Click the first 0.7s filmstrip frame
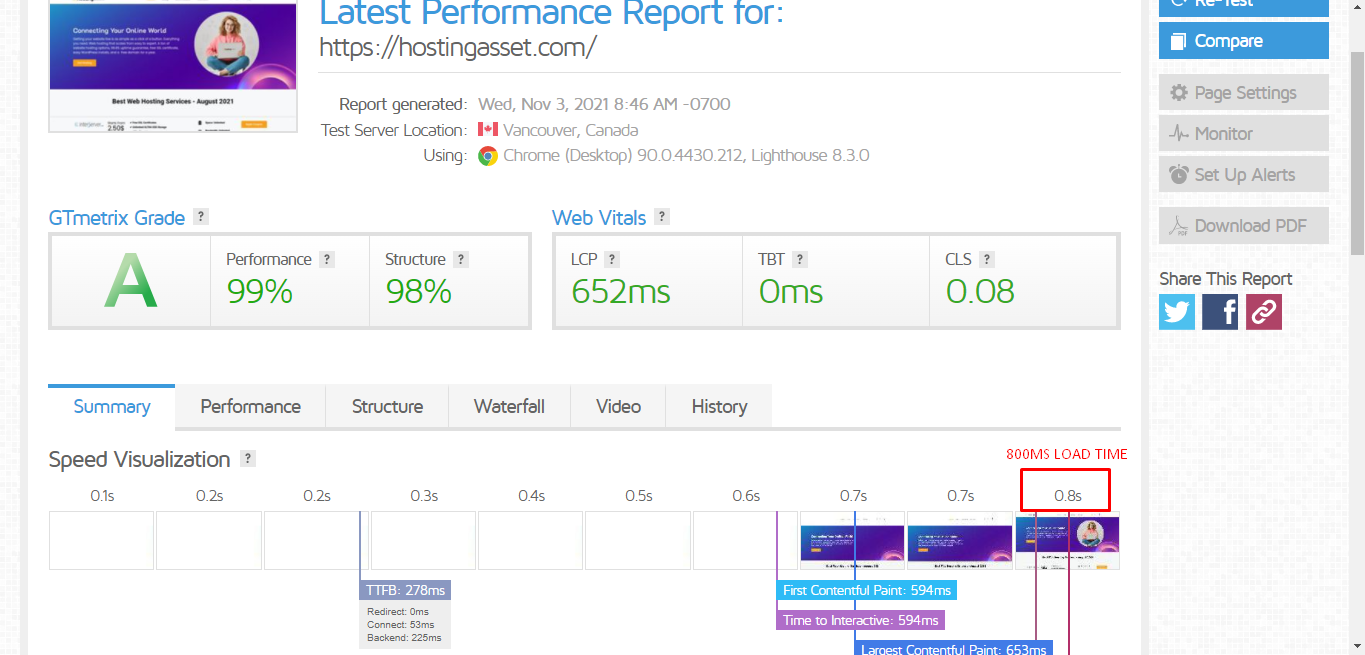1365x655 pixels. click(852, 541)
